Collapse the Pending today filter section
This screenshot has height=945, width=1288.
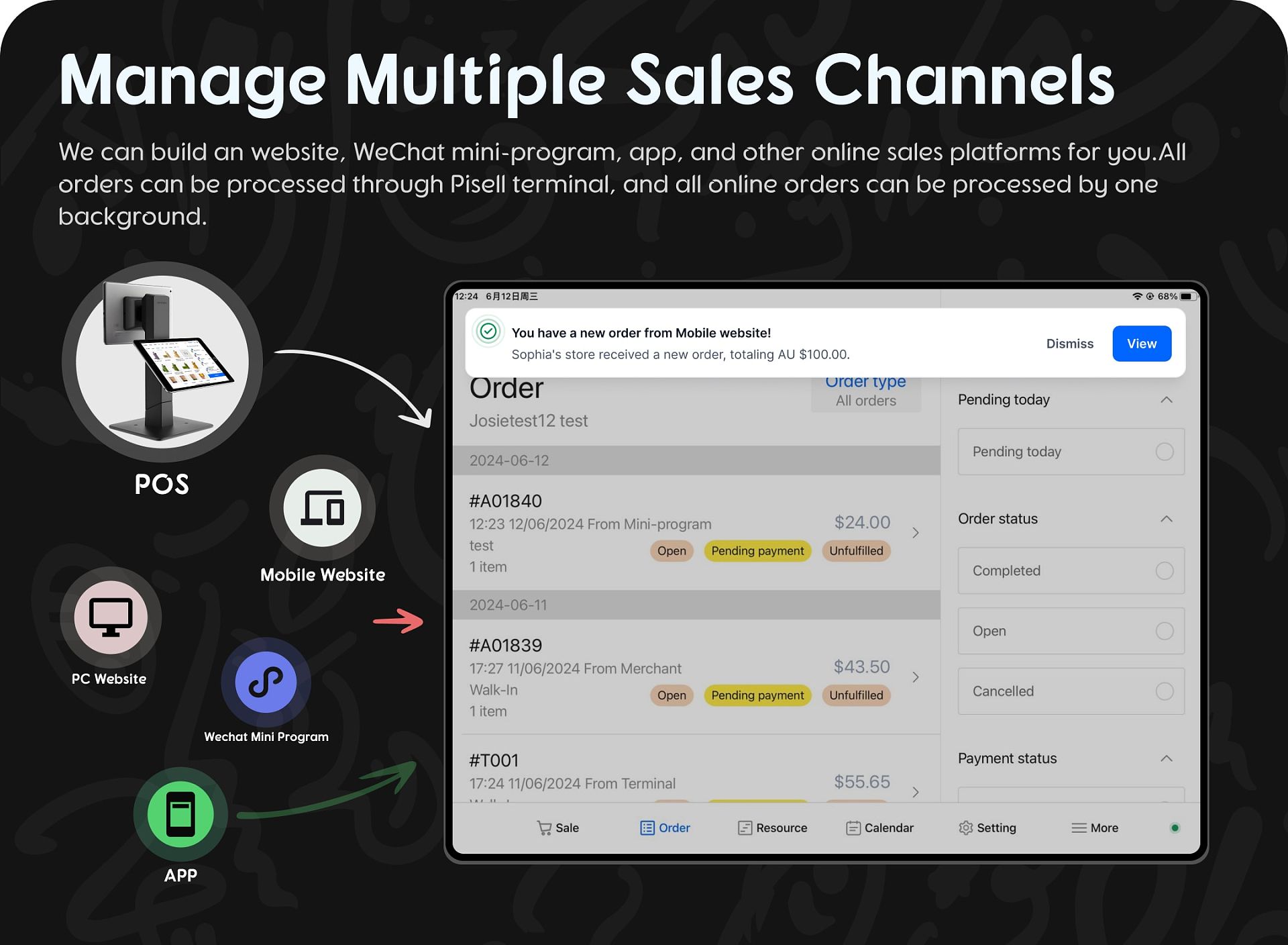click(x=1167, y=400)
